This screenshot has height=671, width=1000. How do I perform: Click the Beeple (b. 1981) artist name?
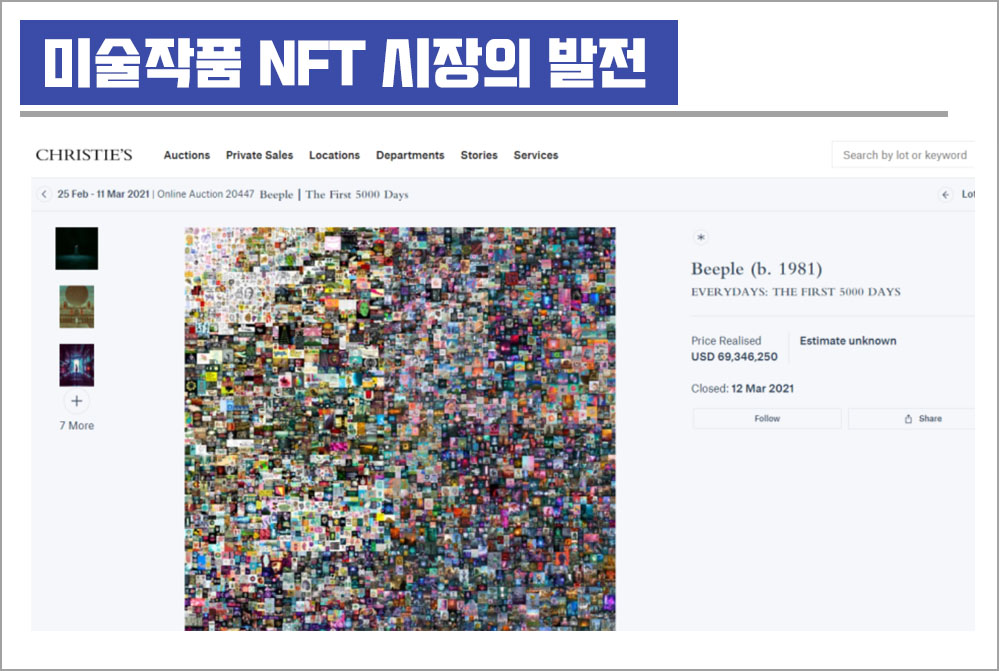tap(756, 269)
